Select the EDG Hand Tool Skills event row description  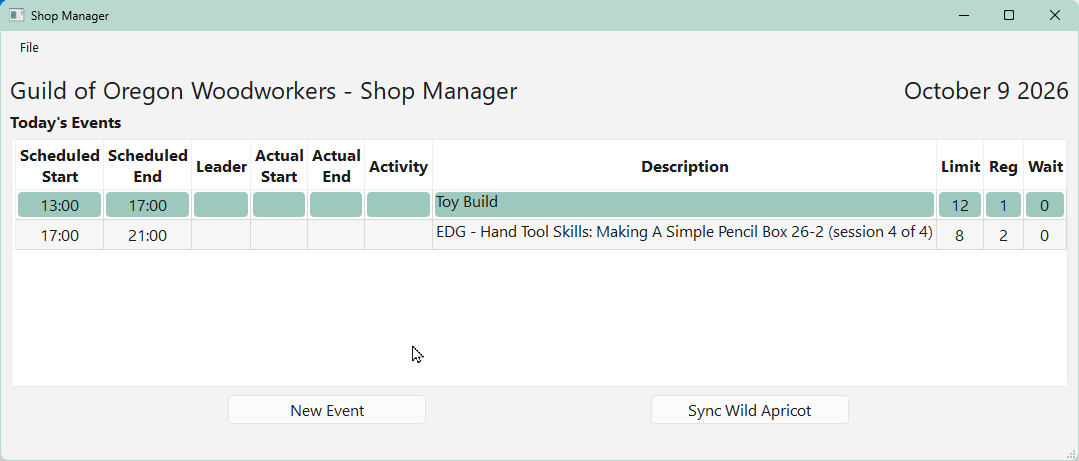(684, 233)
